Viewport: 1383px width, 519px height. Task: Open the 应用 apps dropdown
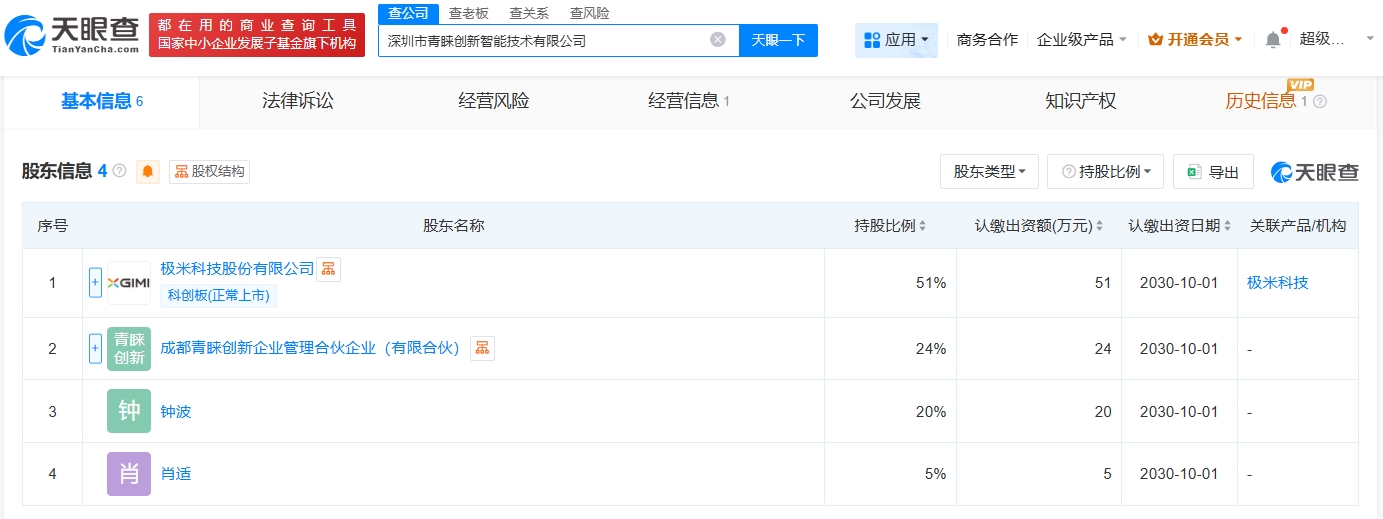pos(896,40)
